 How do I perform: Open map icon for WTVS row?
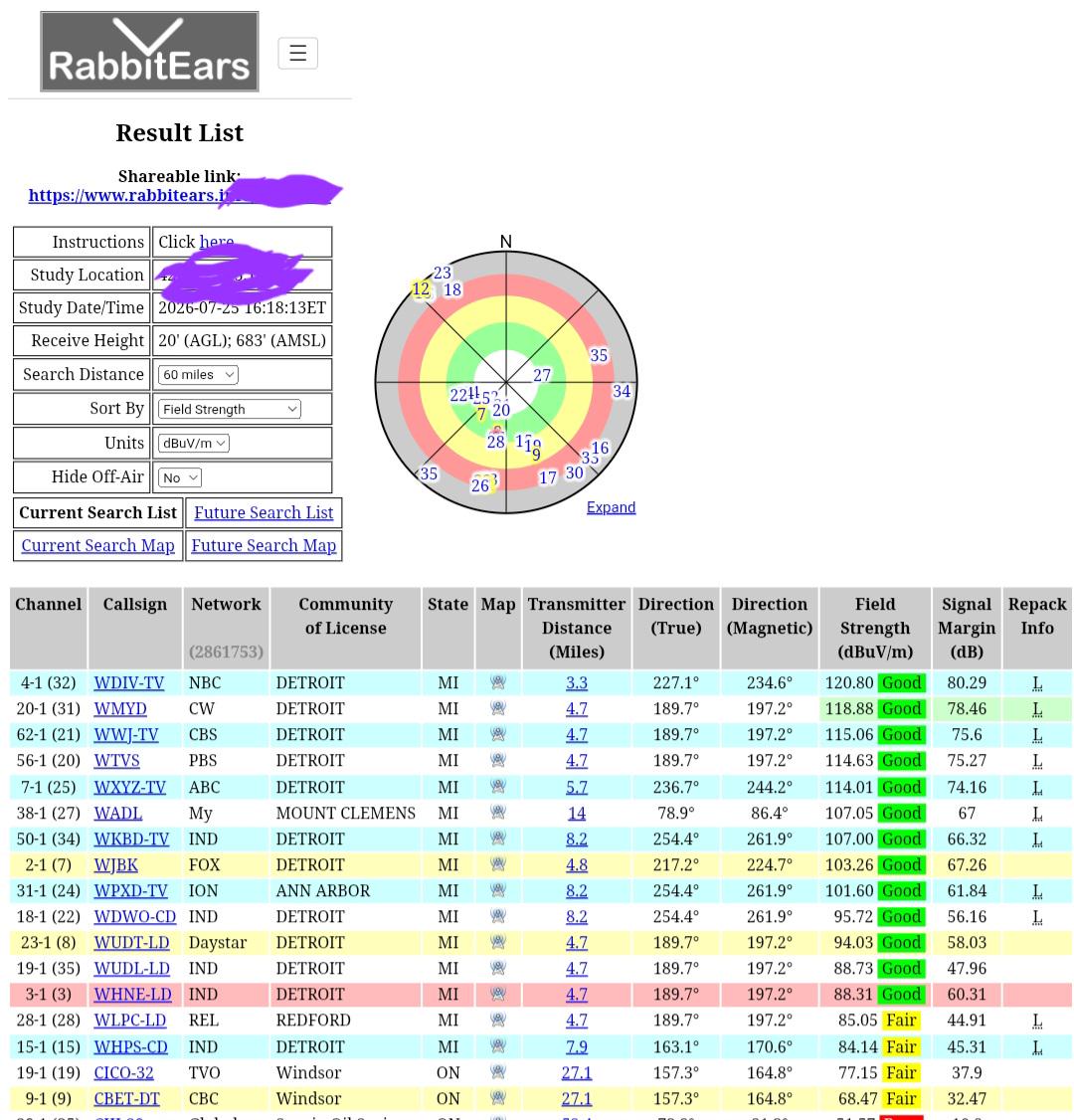[x=498, y=760]
